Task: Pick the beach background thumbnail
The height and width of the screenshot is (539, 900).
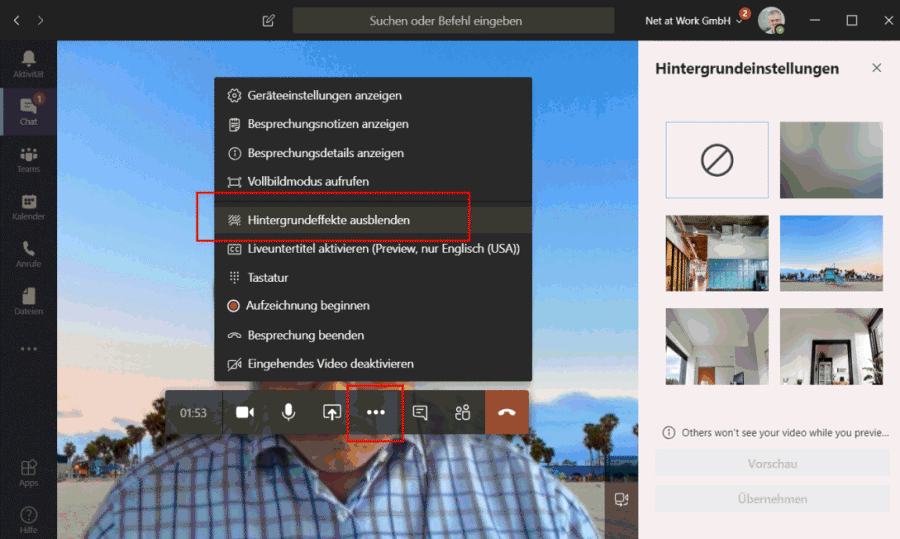Action: [x=831, y=253]
